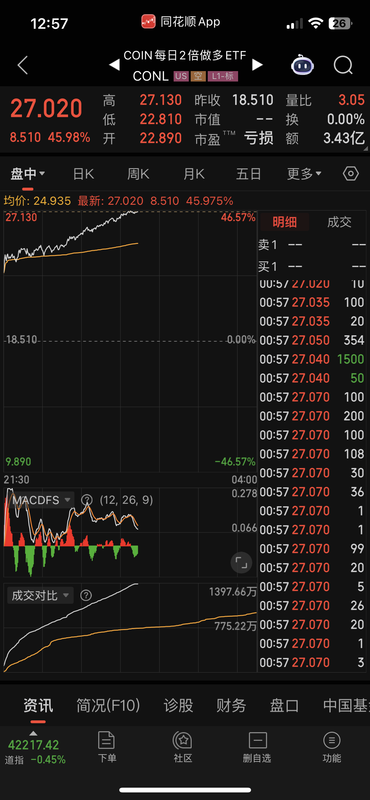Screen dimensions: 370x800
Task: Tap the L1-标 quote level tag
Action: [x=222, y=76]
